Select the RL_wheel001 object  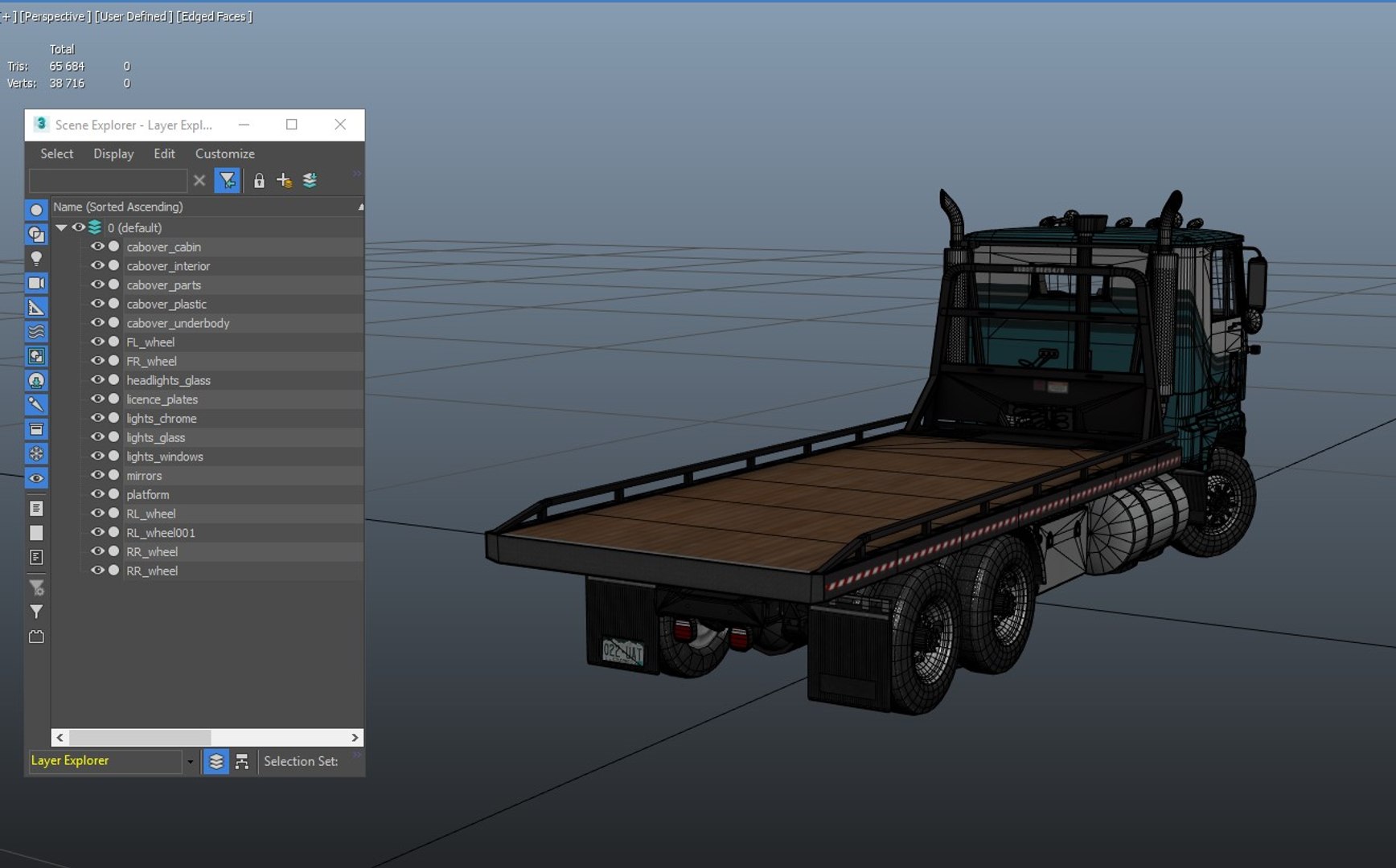click(x=161, y=533)
